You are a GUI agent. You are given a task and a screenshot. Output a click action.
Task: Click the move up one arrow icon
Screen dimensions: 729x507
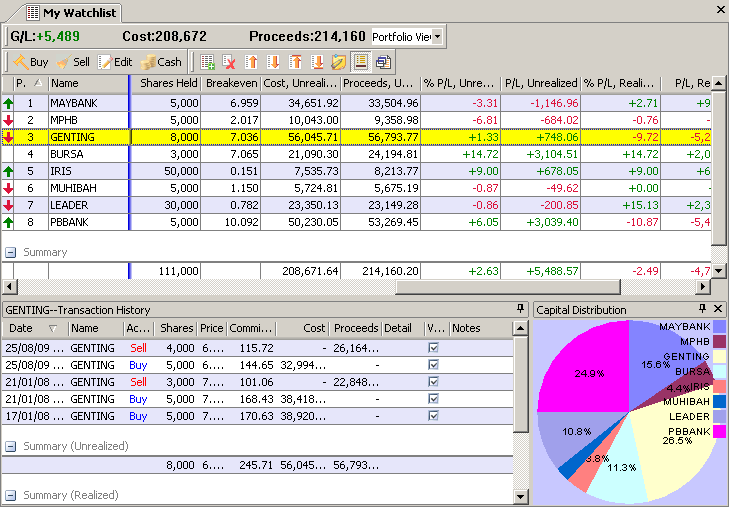pyautogui.click(x=251, y=62)
